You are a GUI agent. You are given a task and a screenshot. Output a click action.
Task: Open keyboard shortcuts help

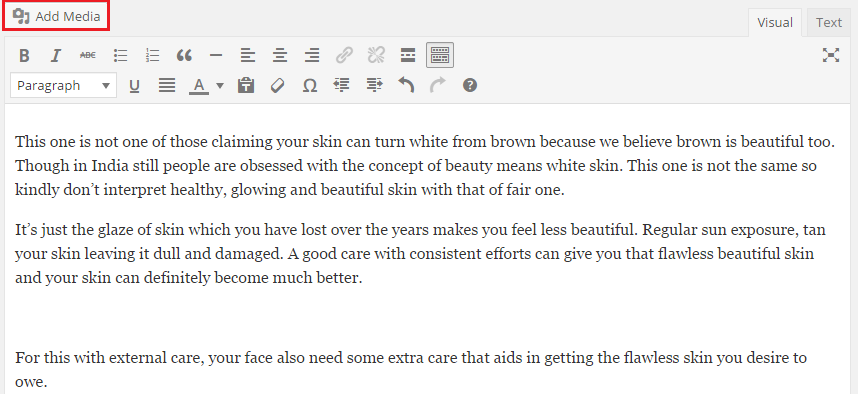[x=470, y=85]
